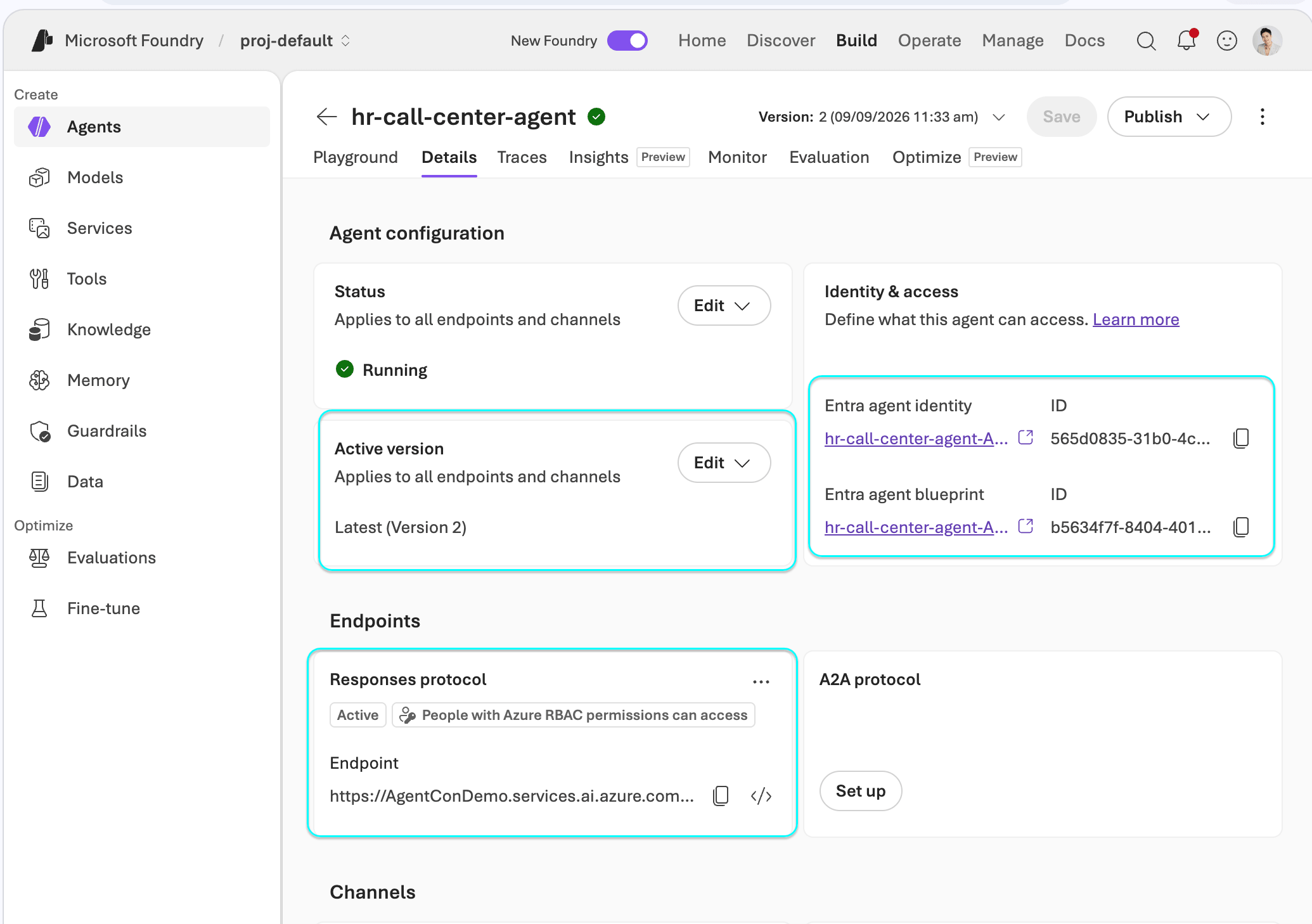Open the proj-default project switcher

pyautogui.click(x=295, y=41)
